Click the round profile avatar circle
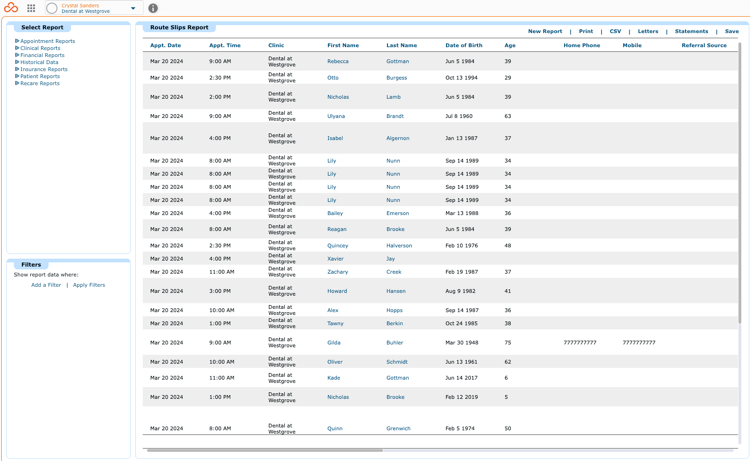Viewport: 750px width, 461px height. [52, 8]
